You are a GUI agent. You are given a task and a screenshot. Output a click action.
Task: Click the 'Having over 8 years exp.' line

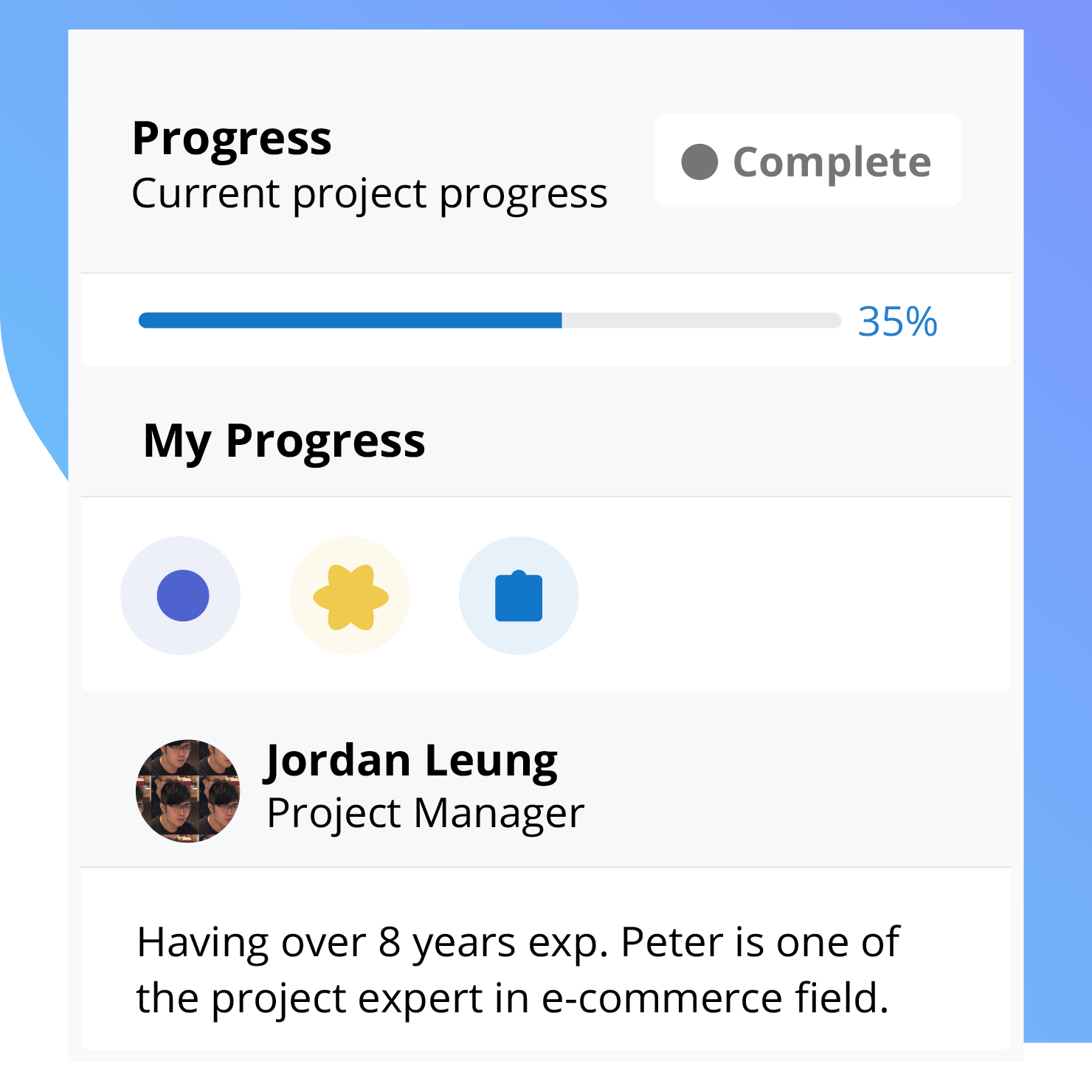372,943
